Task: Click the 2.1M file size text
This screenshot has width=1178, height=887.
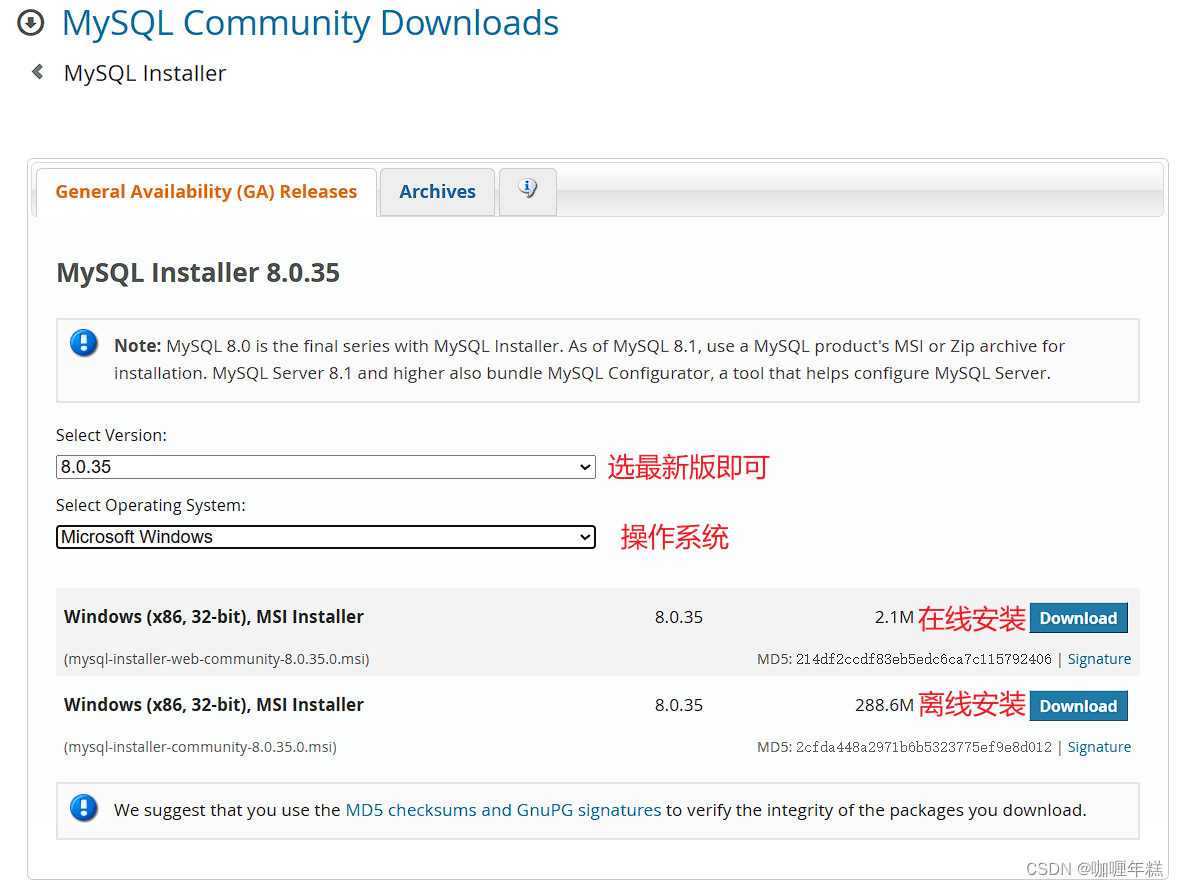Action: click(894, 617)
